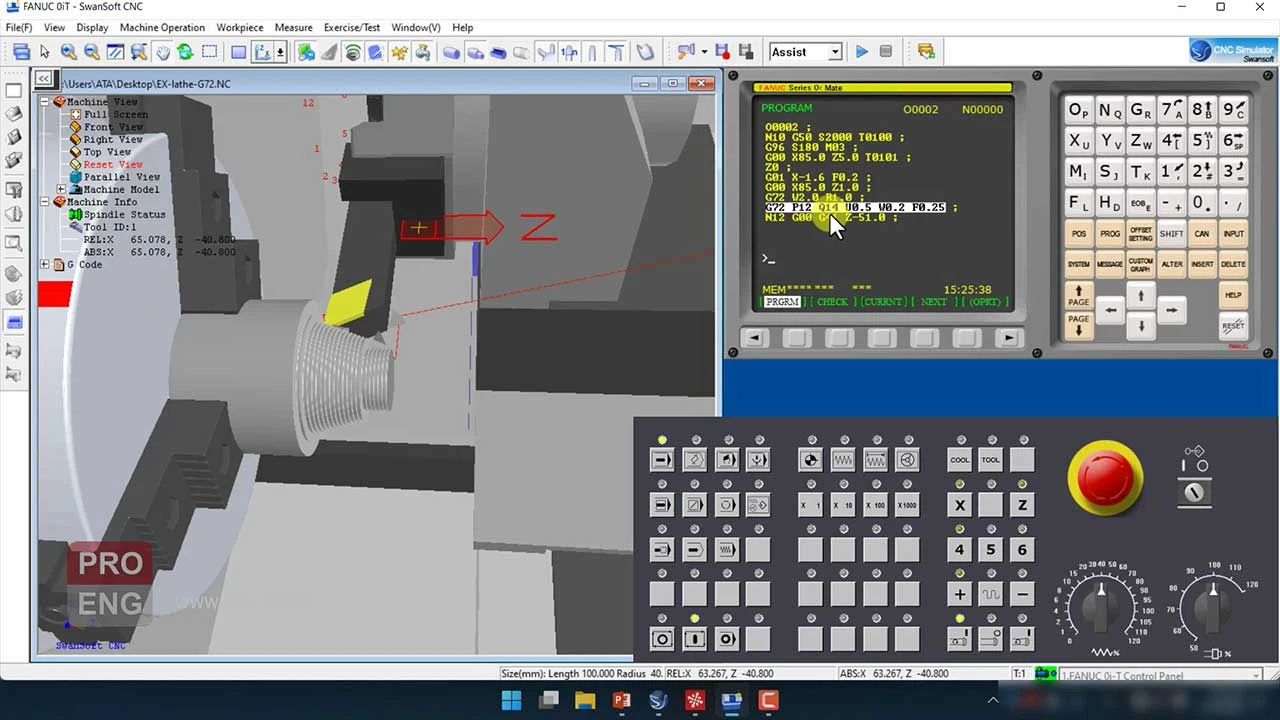This screenshot has height=720, width=1280.
Task: Open the Machine Operation menu
Action: (162, 27)
